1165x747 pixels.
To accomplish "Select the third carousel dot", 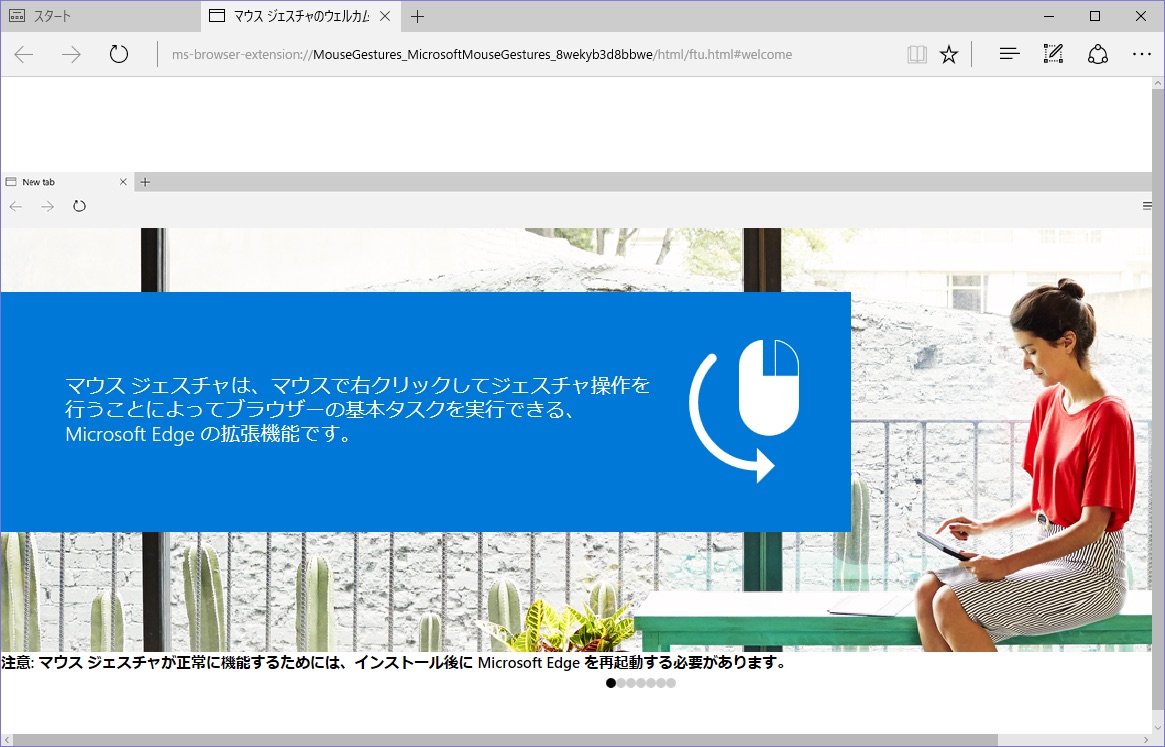I will point(632,683).
